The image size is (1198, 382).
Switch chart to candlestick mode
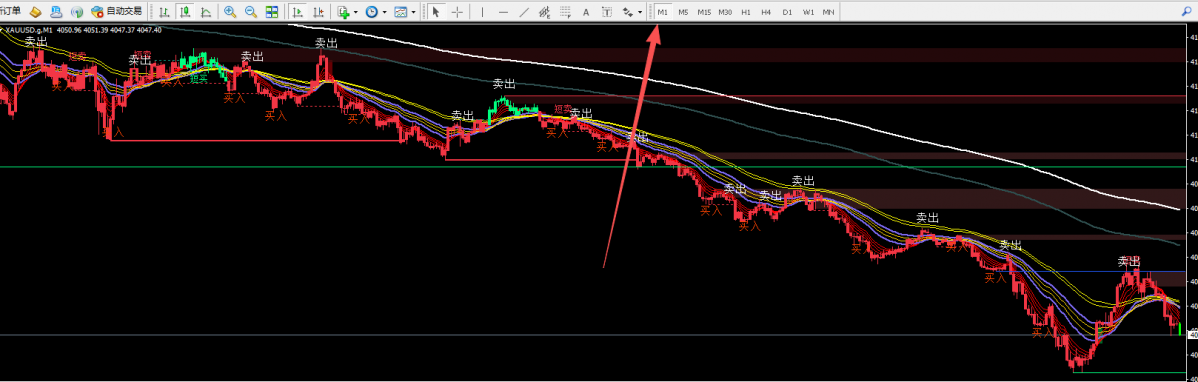(x=185, y=11)
